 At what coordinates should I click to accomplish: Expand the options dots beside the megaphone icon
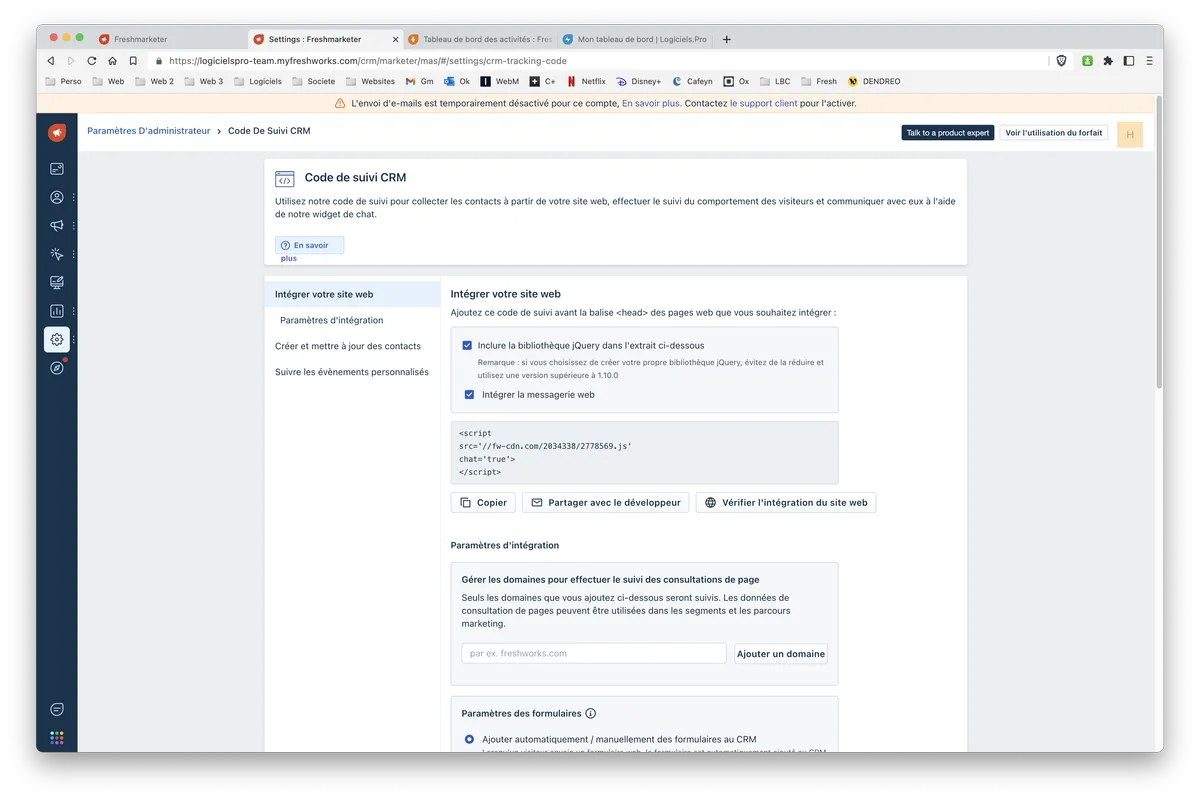74,226
